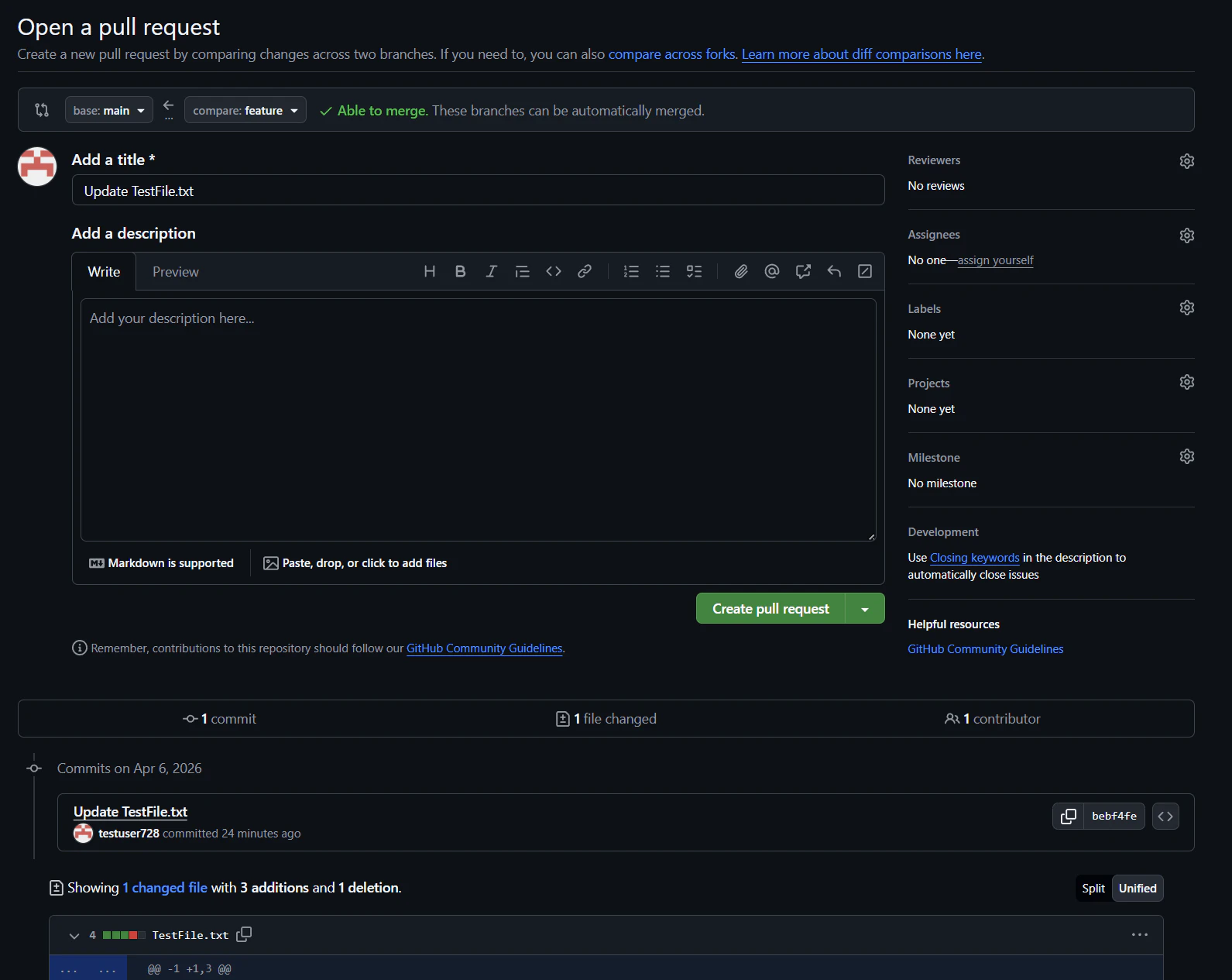Browse repository at commit bebf4fe
1232x980 pixels.
click(x=1165, y=817)
